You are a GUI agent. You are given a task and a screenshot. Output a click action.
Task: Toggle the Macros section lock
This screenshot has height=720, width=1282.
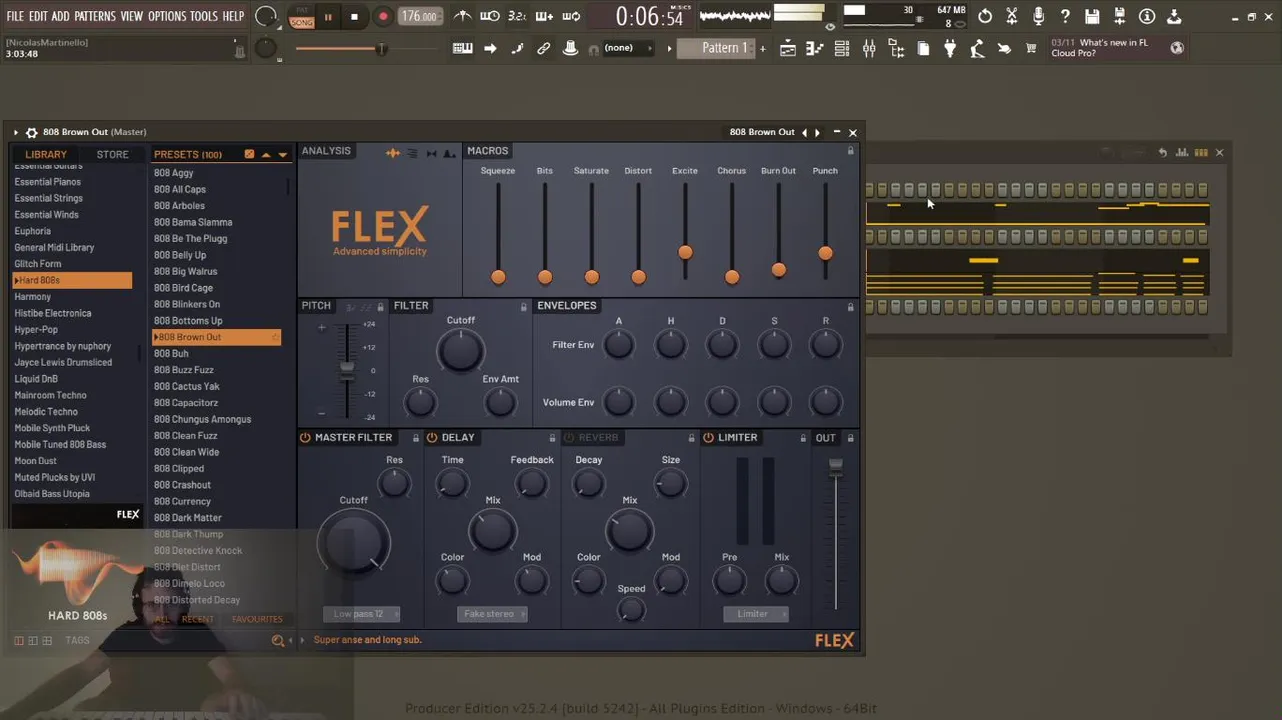(x=851, y=151)
